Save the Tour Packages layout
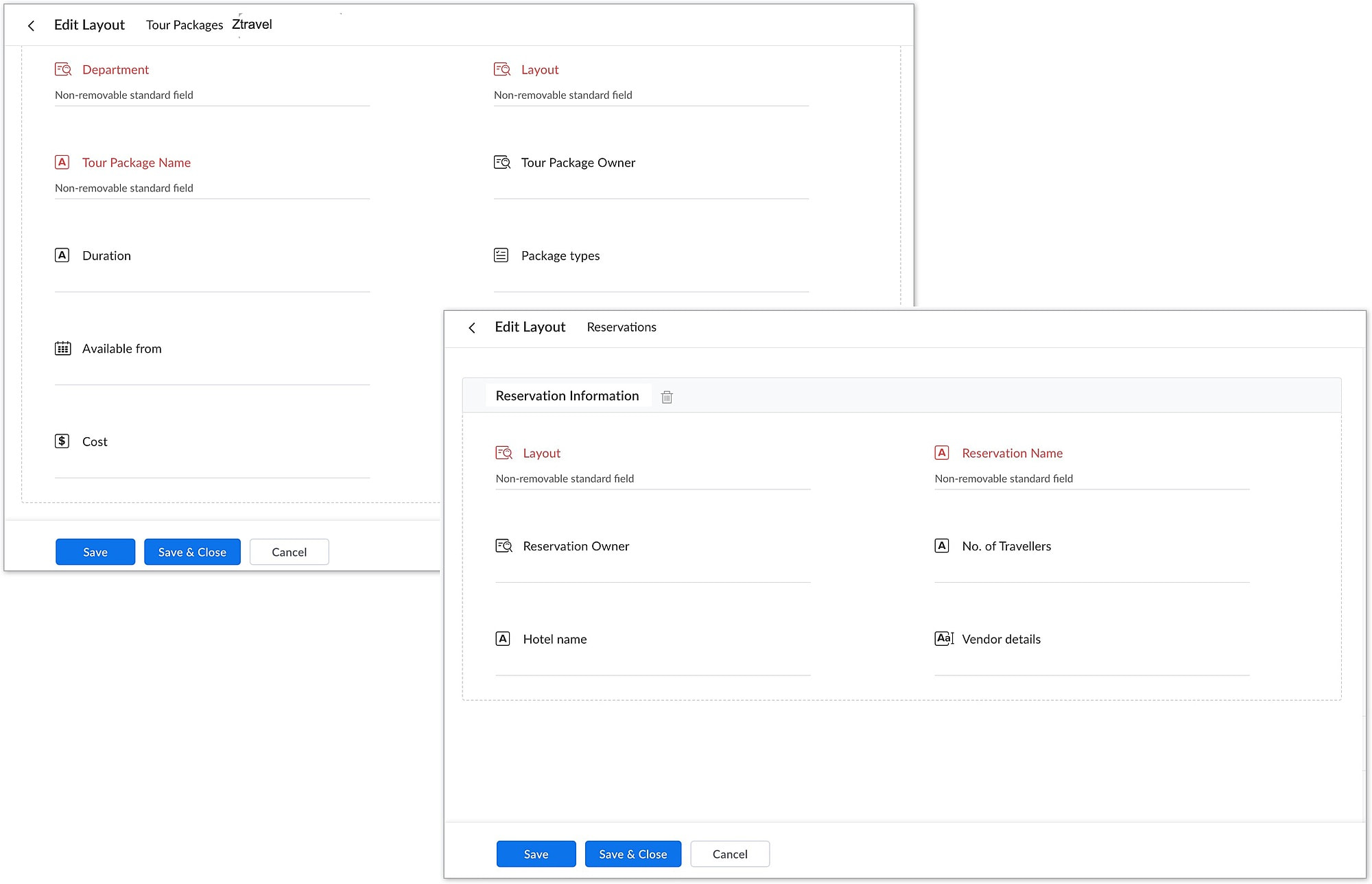 click(95, 552)
